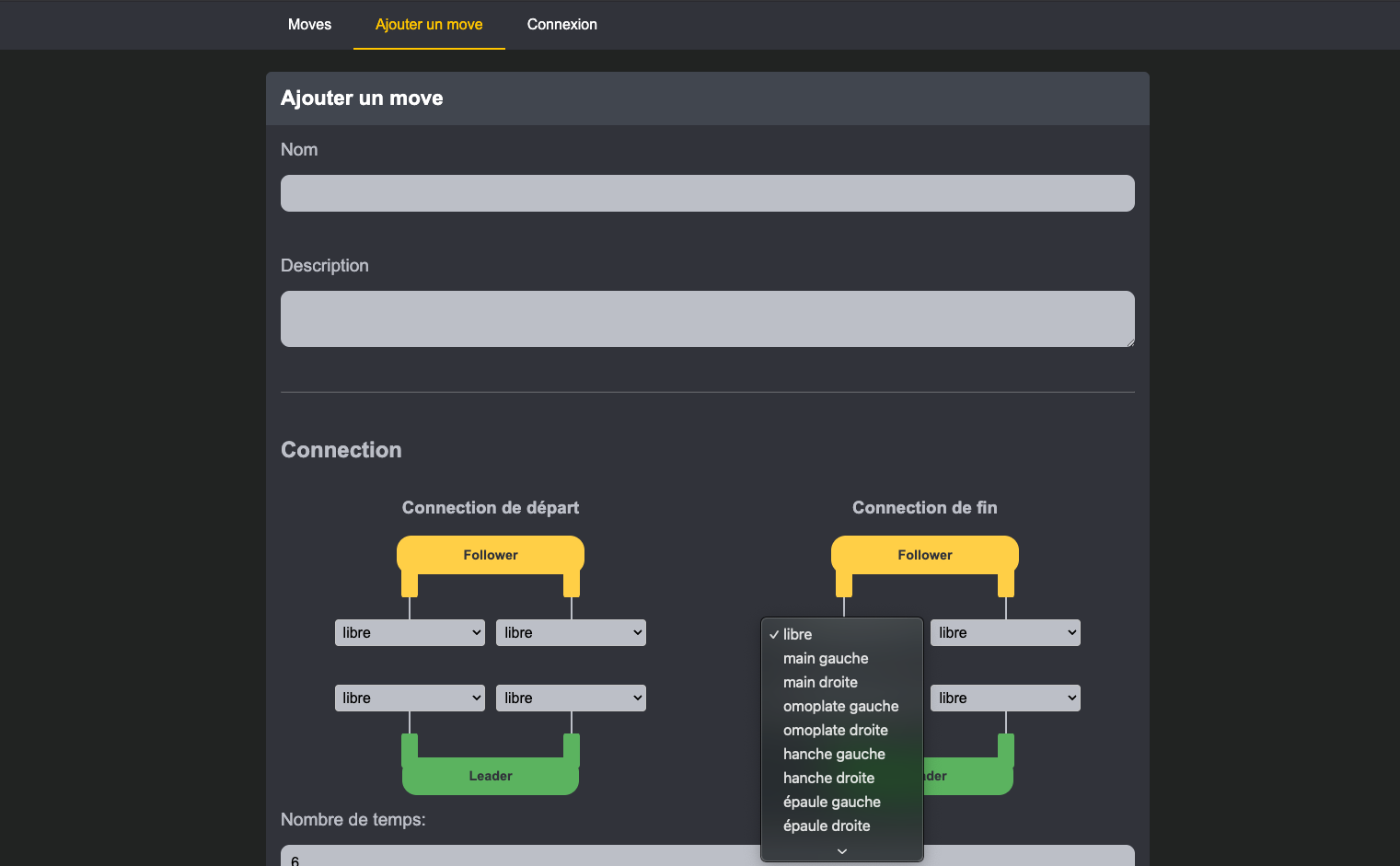Click into the Description textarea
The image size is (1400, 866).
pyautogui.click(x=707, y=319)
